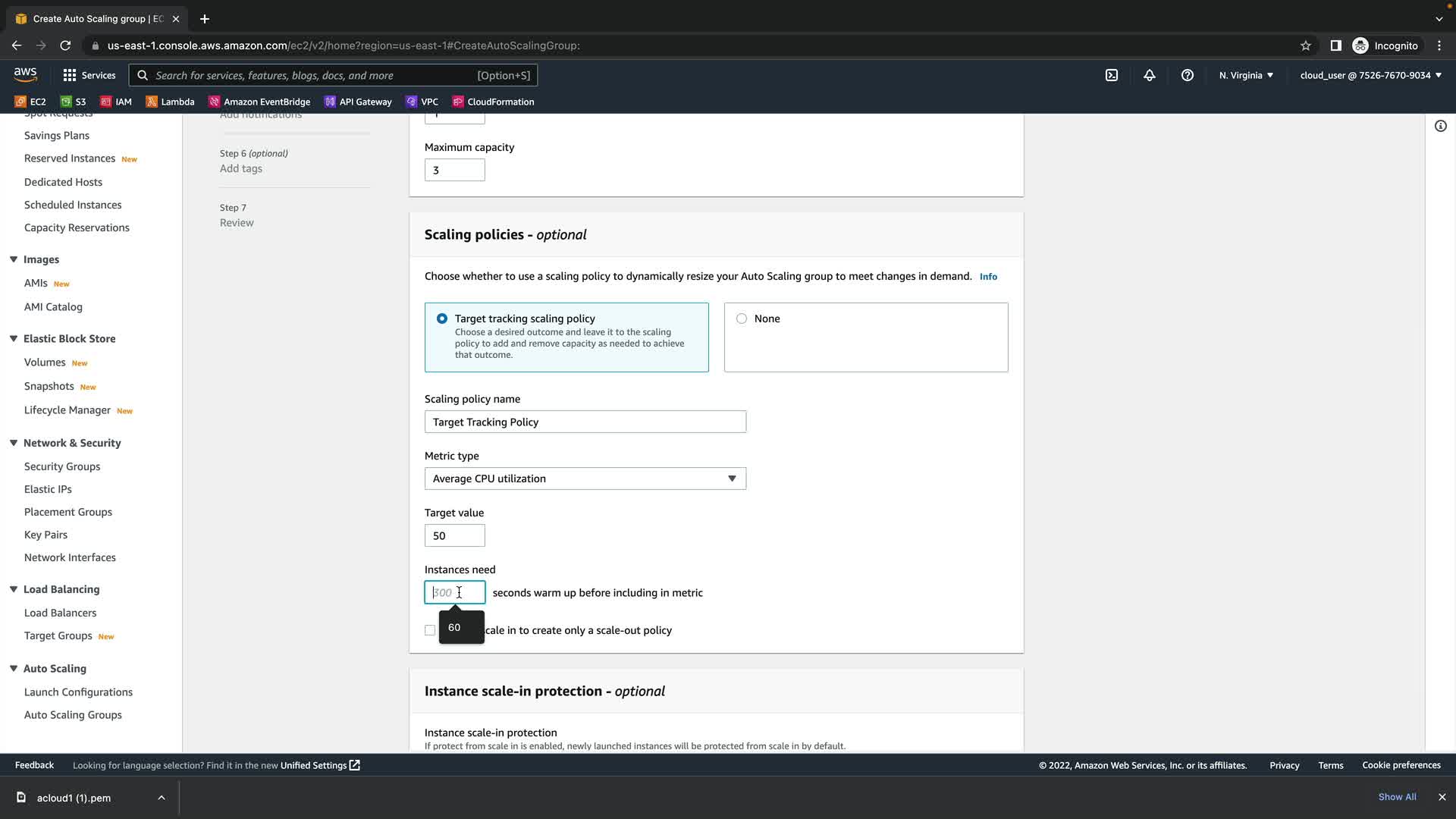This screenshot has height=819, width=1456.
Task: Open Security Groups in sidebar
Action: [62, 466]
